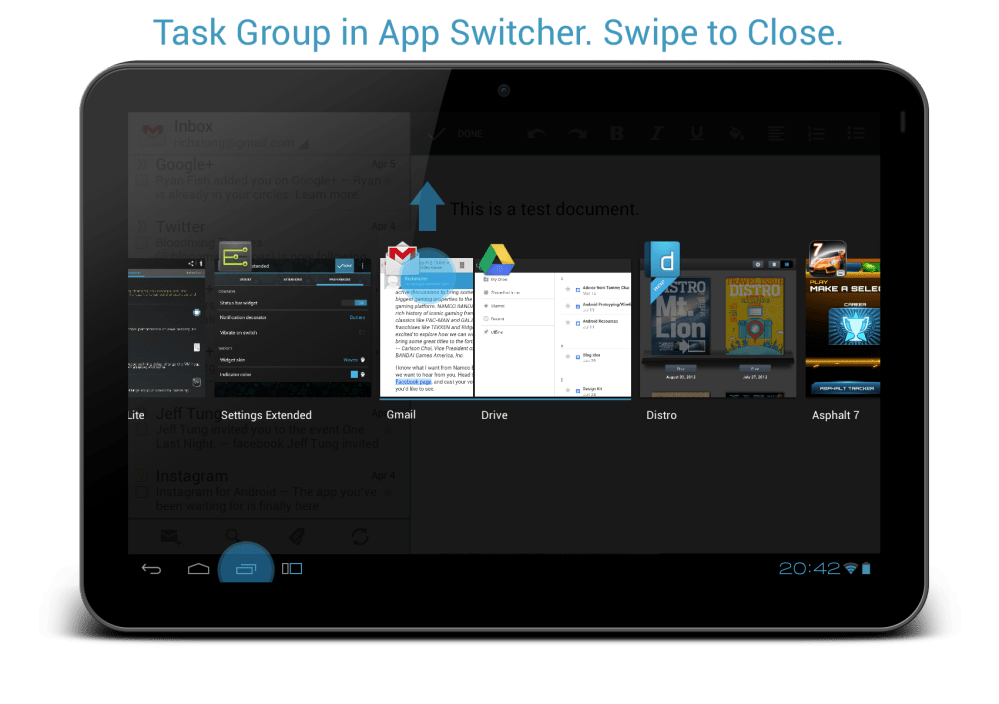The width and height of the screenshot is (999, 704).
Task: Select the Instagram email checkbox
Action: 142,493
